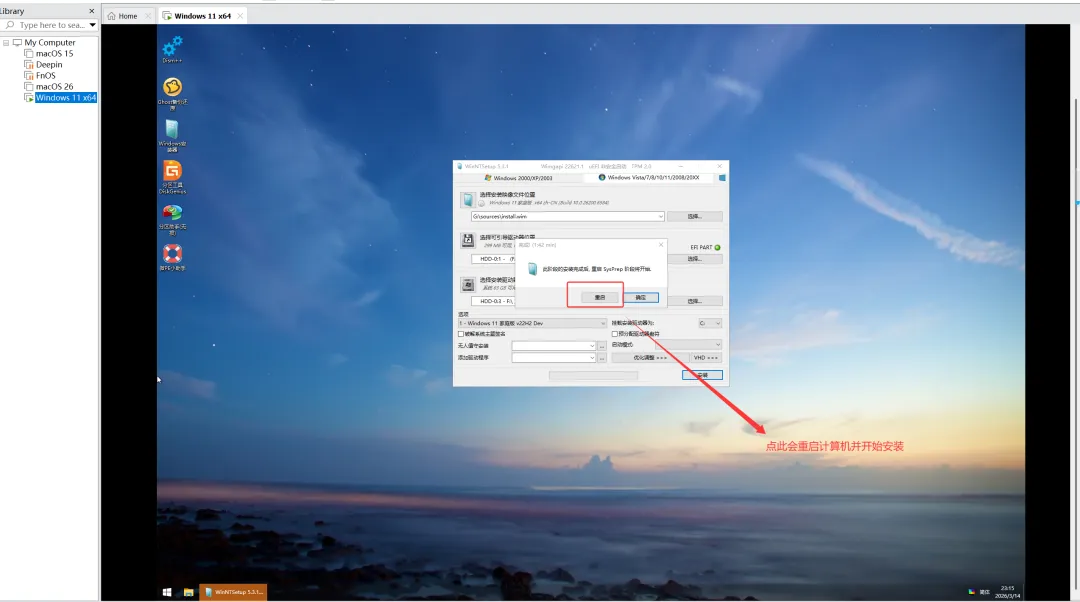The height and width of the screenshot is (602, 1080).
Task: Click the restart button in the popup
Action: click(599, 298)
